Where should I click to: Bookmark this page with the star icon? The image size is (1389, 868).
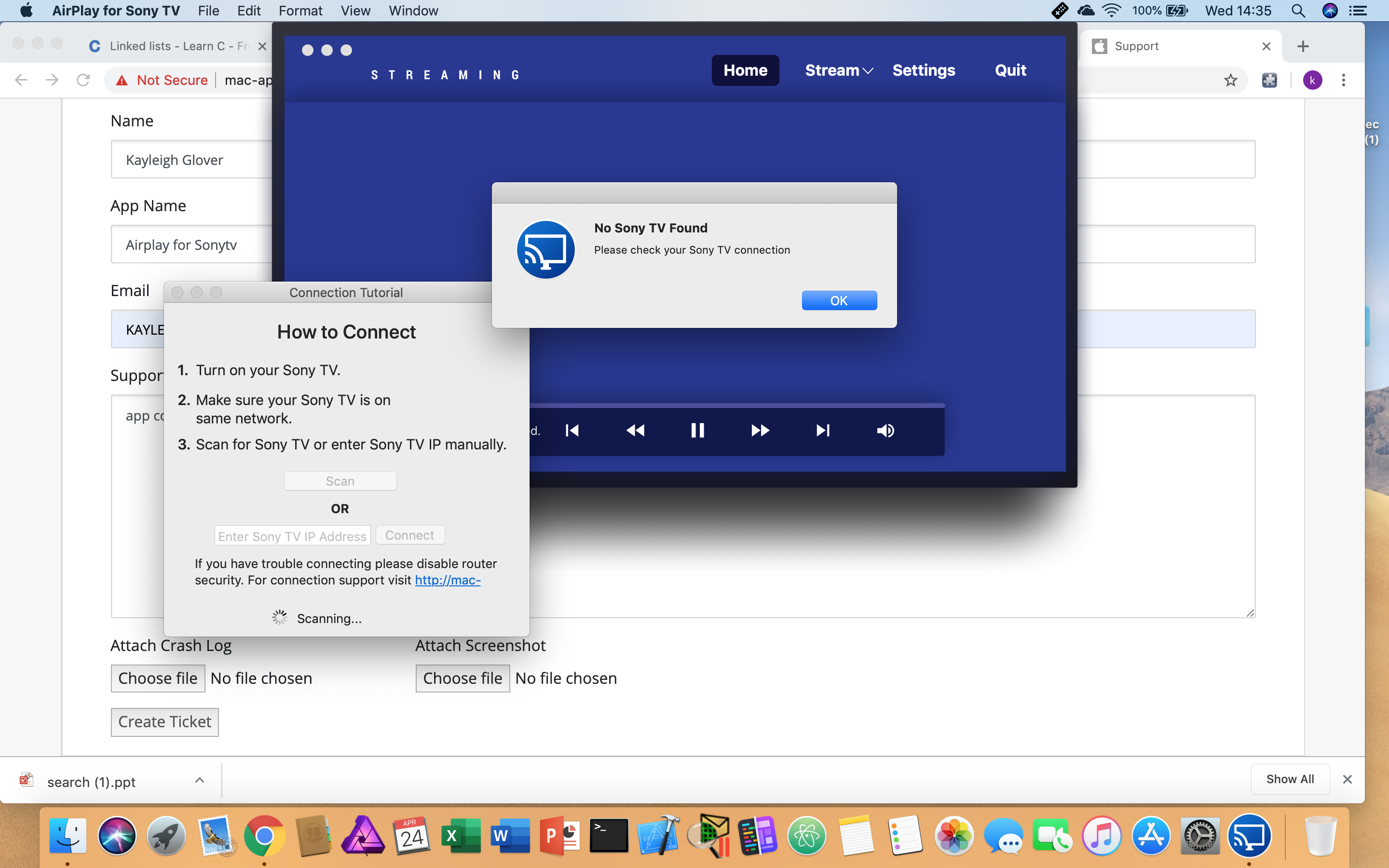pyautogui.click(x=1230, y=80)
